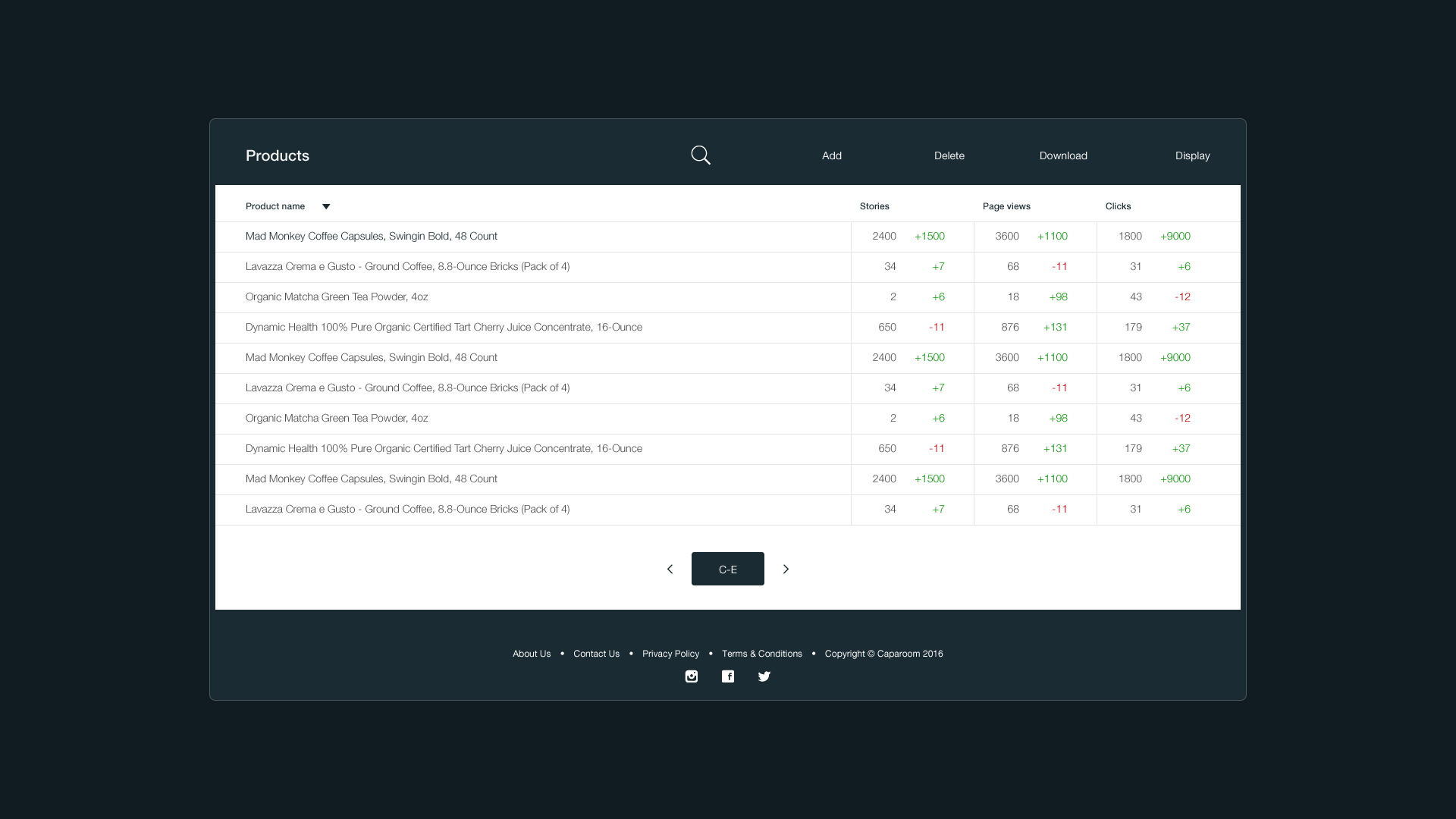Click Copyright © Caparoom 2016 text
The width and height of the screenshot is (1456, 819).
[884, 654]
